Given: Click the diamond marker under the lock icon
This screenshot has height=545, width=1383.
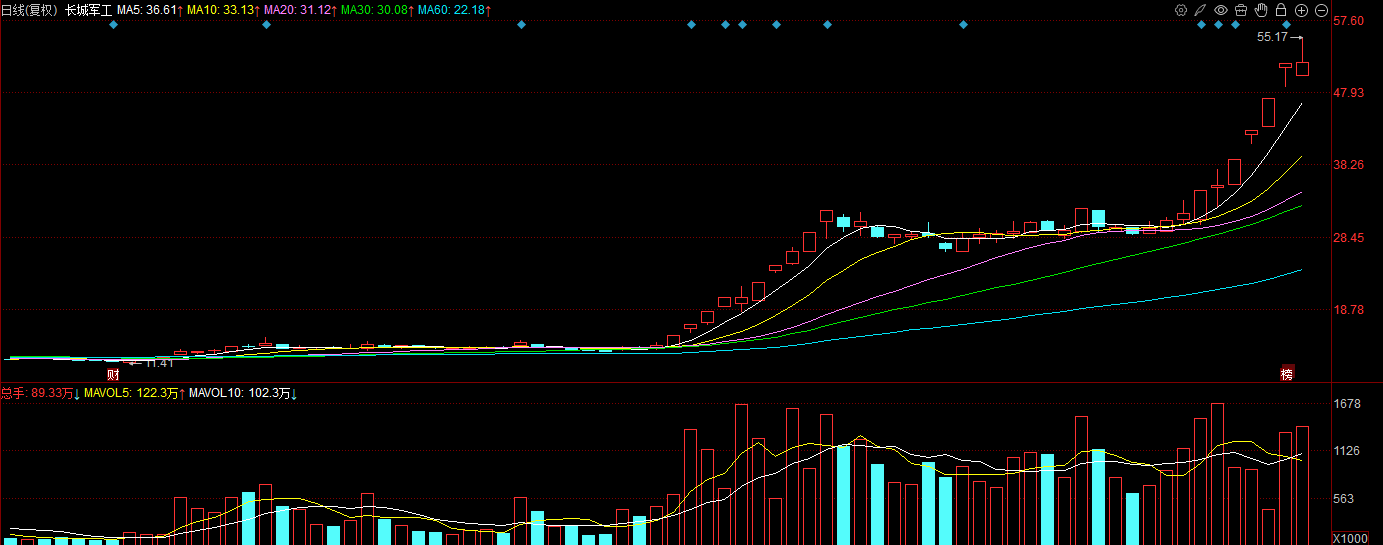Looking at the screenshot, I should 1287,25.
